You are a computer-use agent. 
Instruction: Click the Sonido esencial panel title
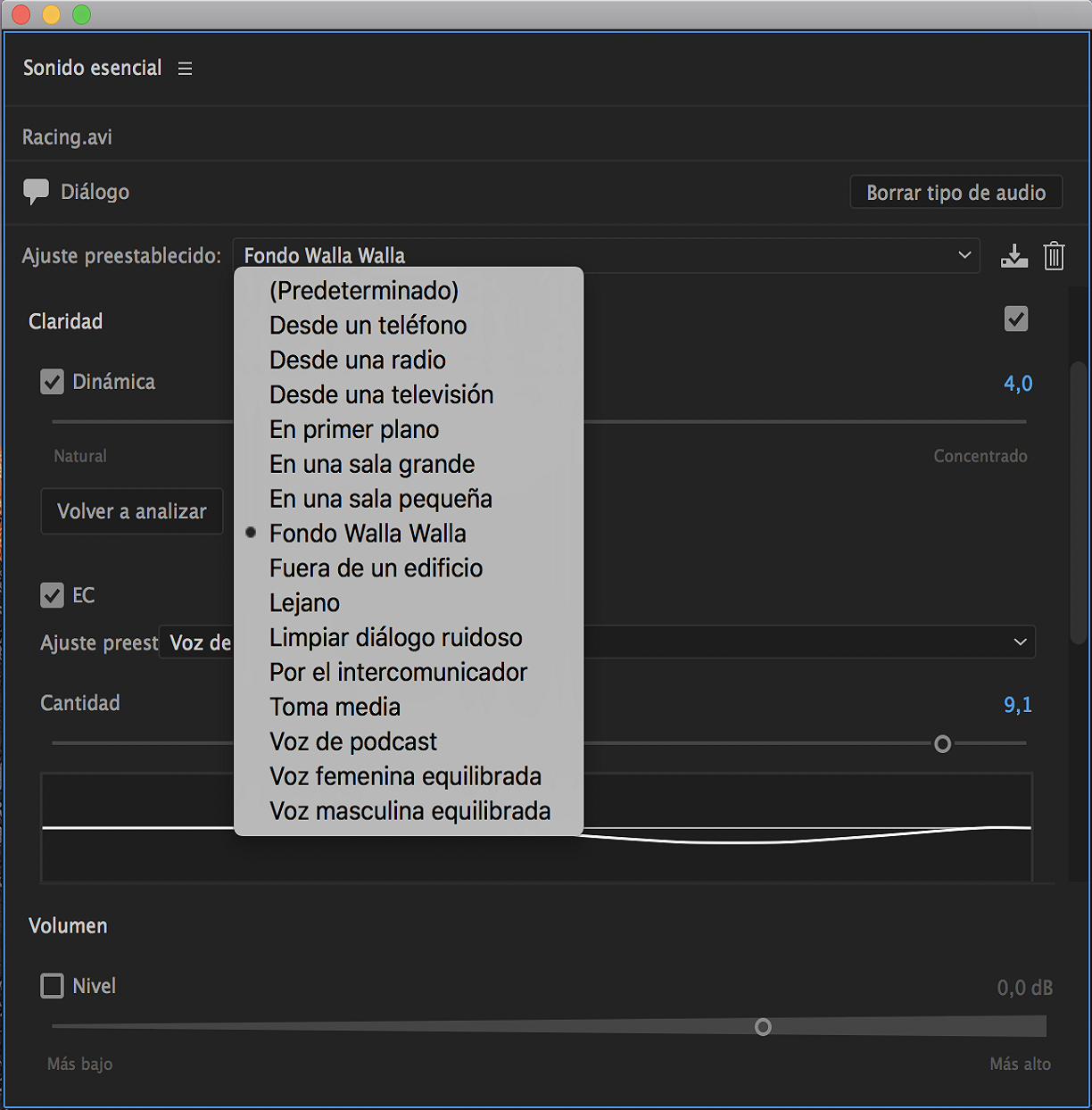click(93, 68)
